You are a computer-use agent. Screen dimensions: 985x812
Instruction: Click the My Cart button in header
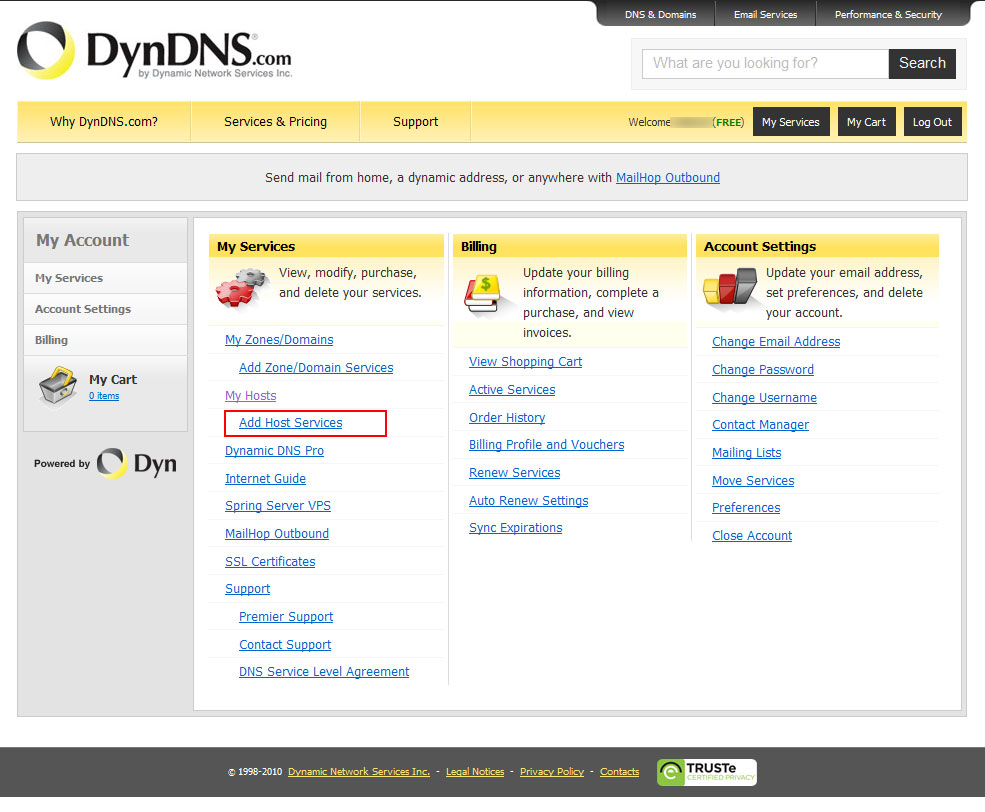(866, 122)
